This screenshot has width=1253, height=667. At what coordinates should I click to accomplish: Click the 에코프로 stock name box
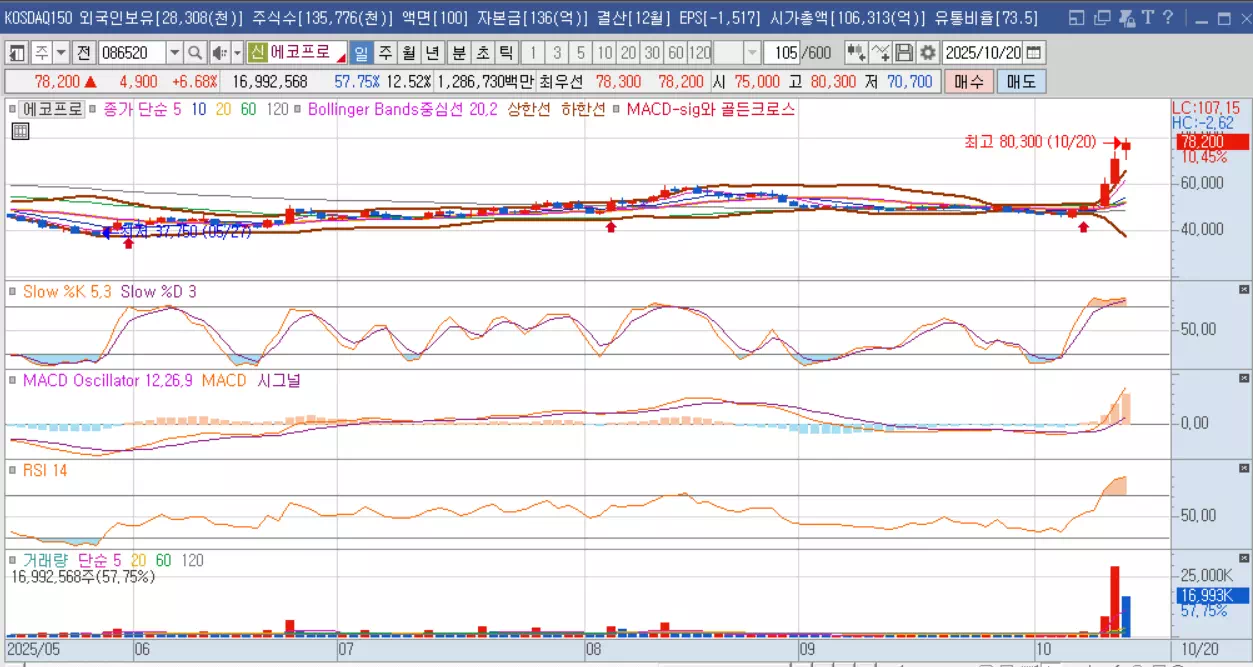[307, 53]
